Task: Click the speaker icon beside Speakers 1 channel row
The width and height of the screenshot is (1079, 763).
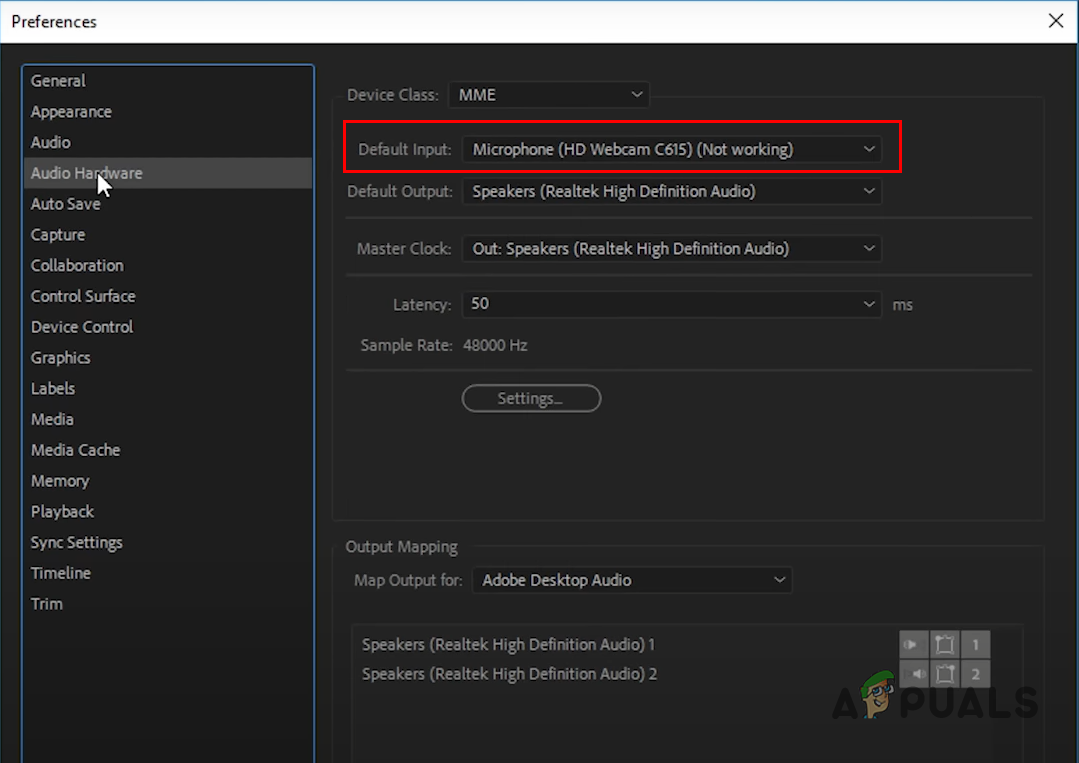Action: (913, 644)
